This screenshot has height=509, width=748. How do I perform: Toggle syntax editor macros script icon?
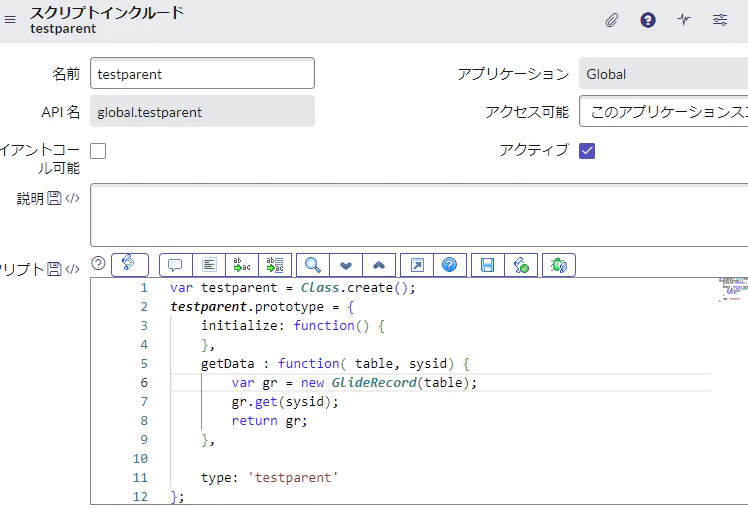coord(130,265)
